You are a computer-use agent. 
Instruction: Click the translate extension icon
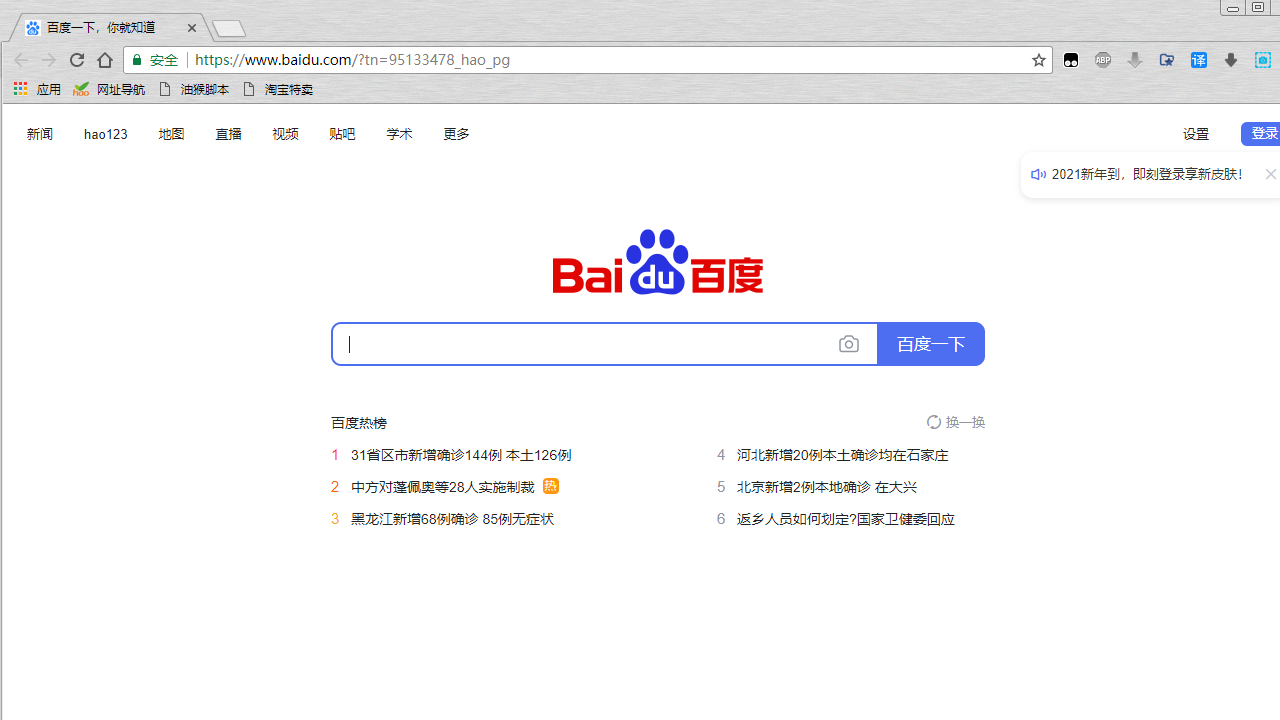coord(1198,59)
